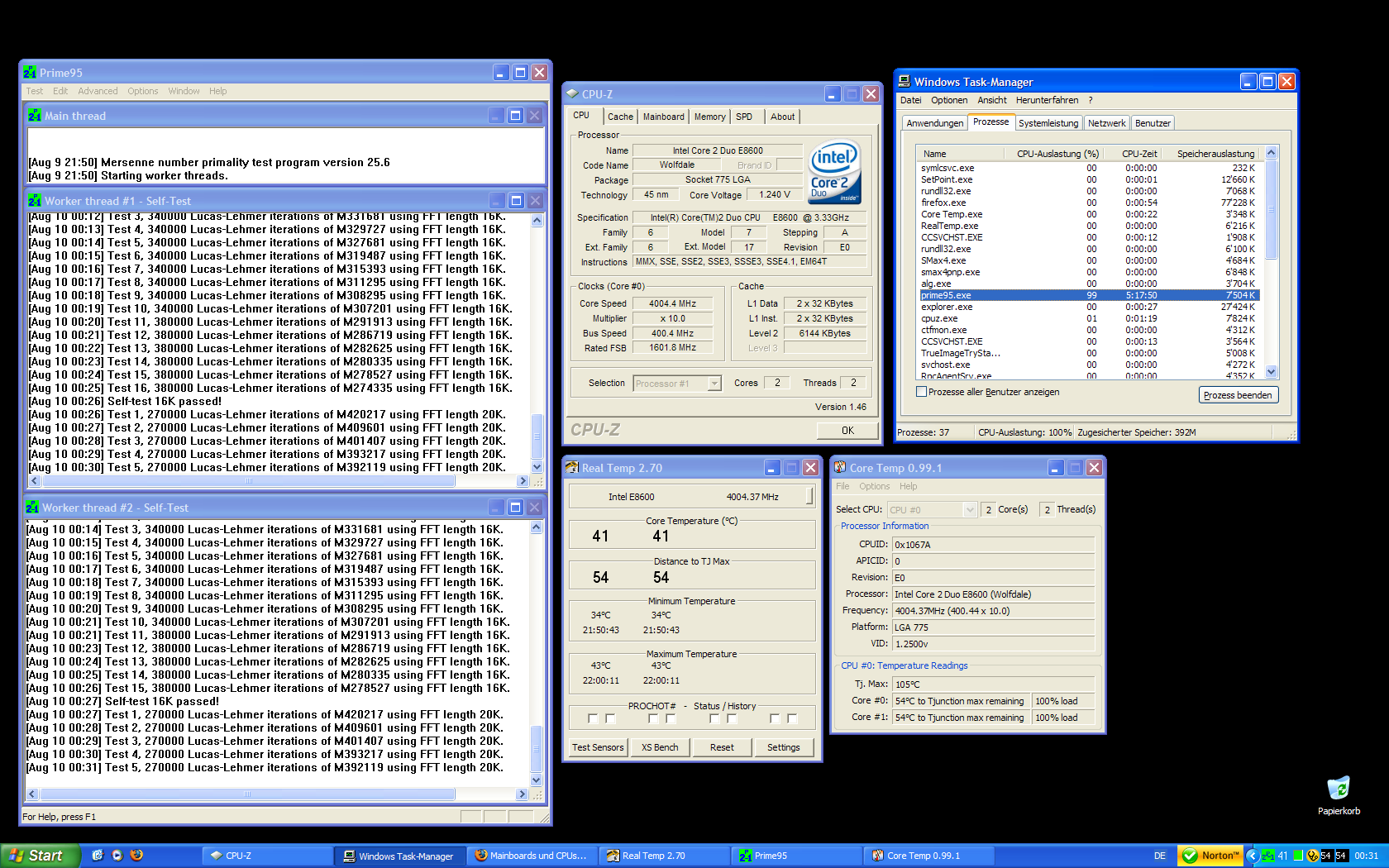Launch the media player from Quick Launch
This screenshot has height=868, width=1389.
point(117,856)
